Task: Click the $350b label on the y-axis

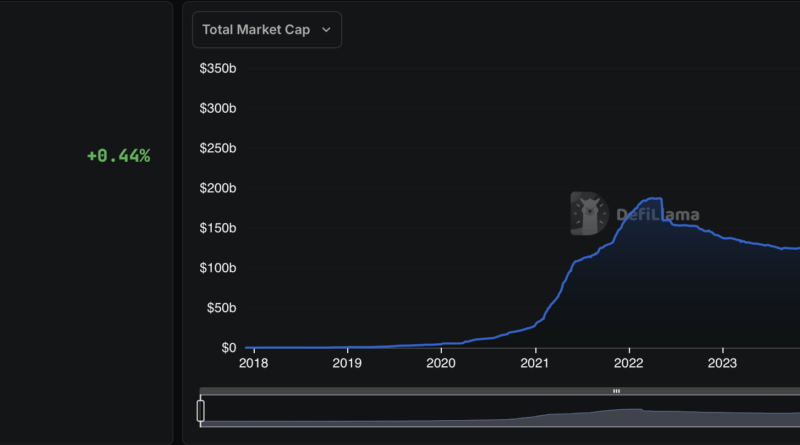Action: pos(218,68)
